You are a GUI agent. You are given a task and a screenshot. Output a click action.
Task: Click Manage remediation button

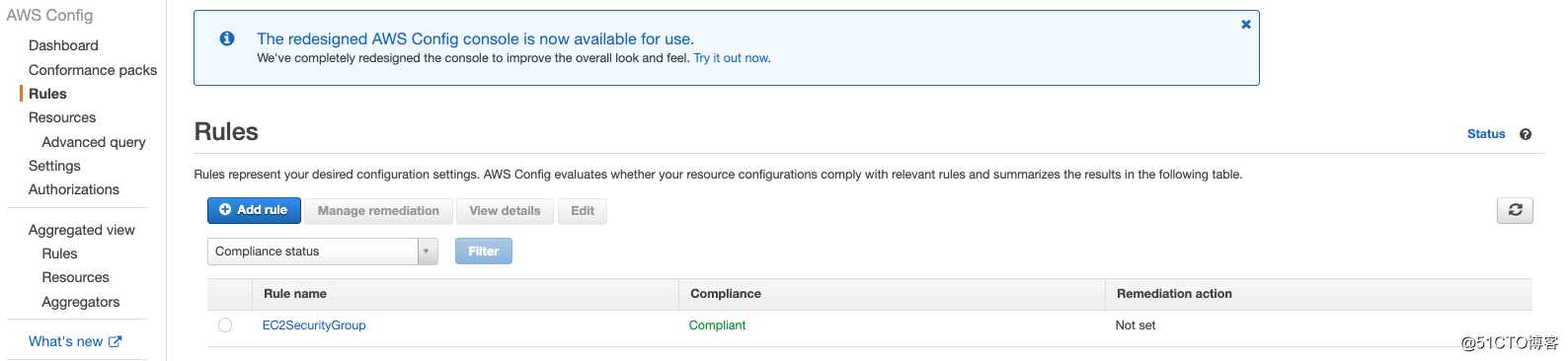pos(378,211)
